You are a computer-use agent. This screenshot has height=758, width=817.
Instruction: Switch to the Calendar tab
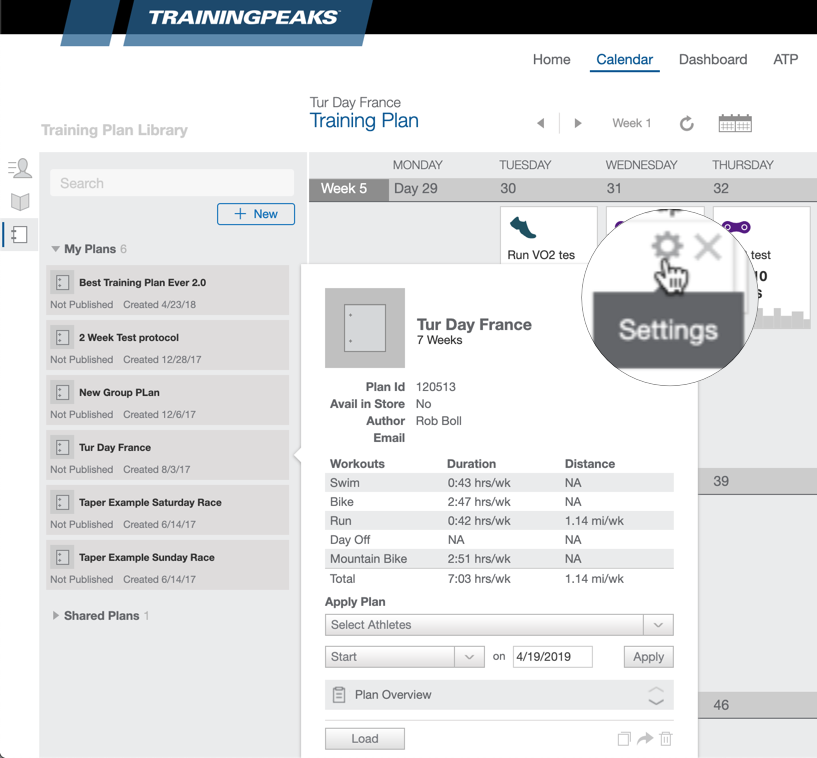[624, 59]
